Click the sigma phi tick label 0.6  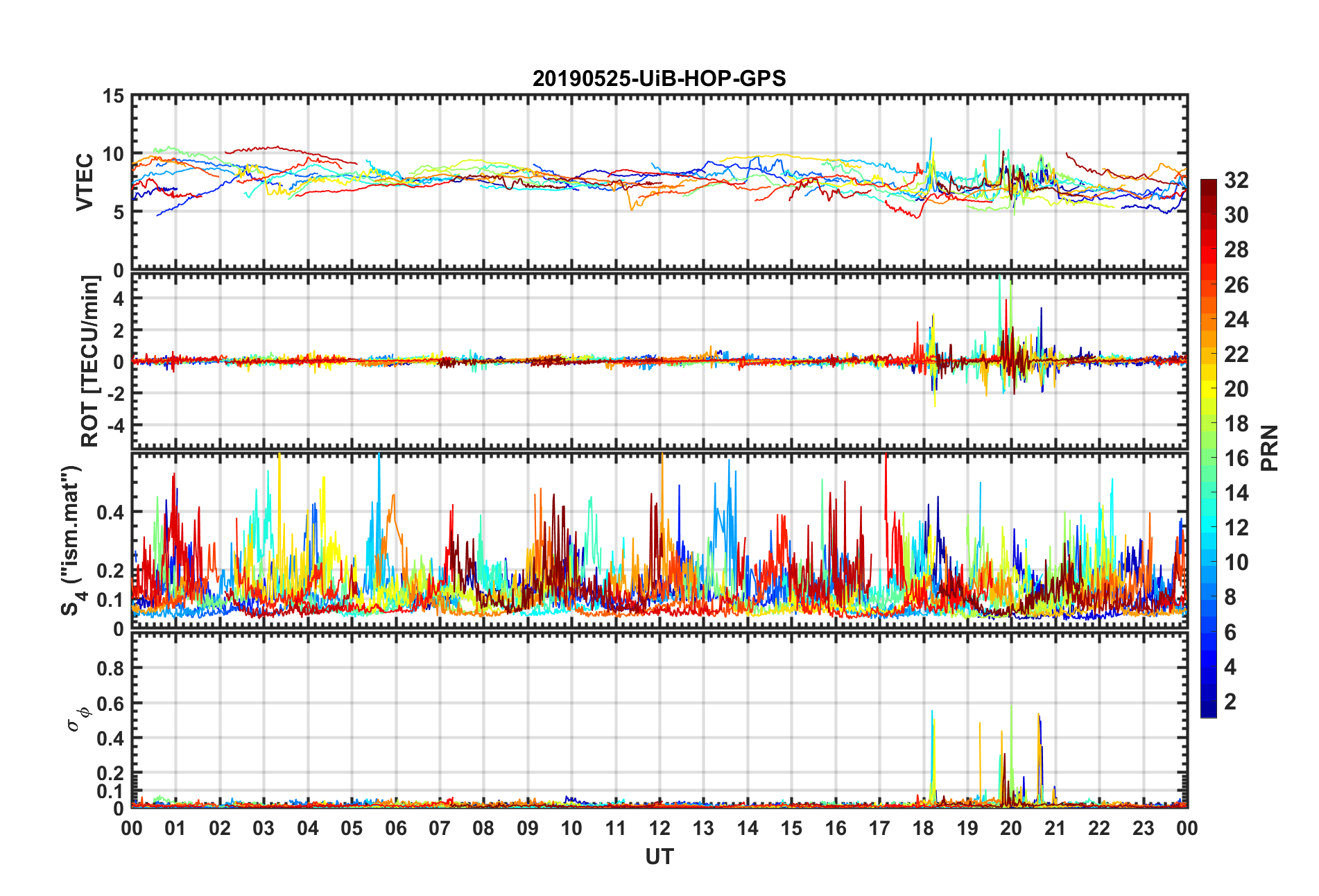click(110, 704)
